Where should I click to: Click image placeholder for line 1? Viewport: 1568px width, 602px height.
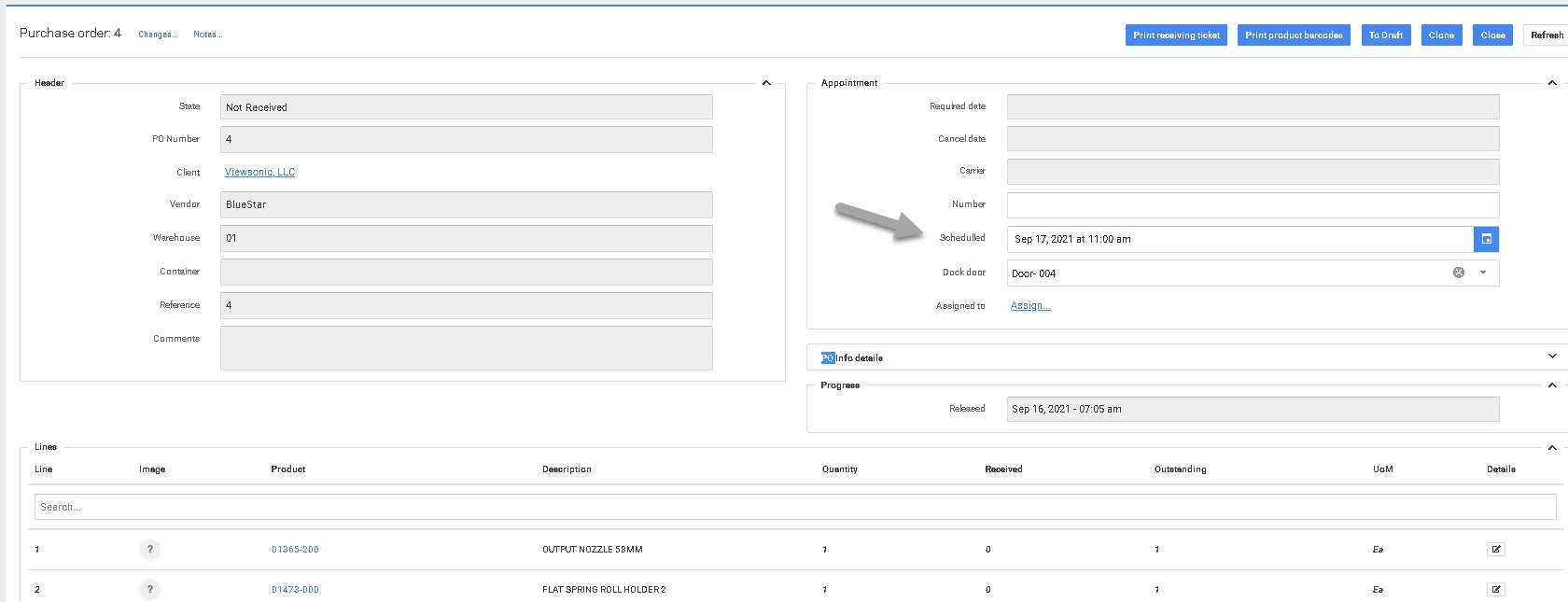[x=149, y=549]
